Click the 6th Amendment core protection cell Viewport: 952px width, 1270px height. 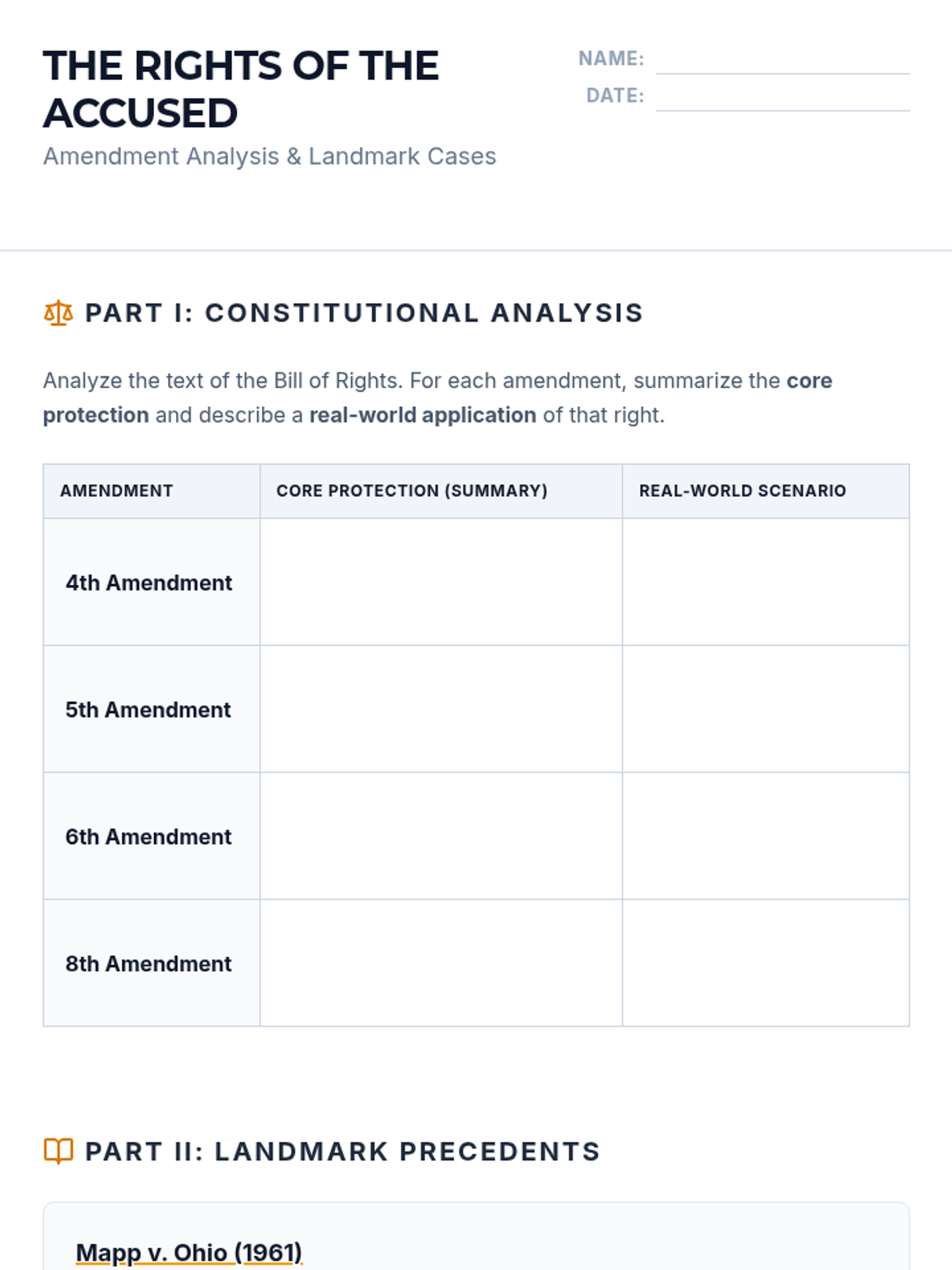coord(441,836)
